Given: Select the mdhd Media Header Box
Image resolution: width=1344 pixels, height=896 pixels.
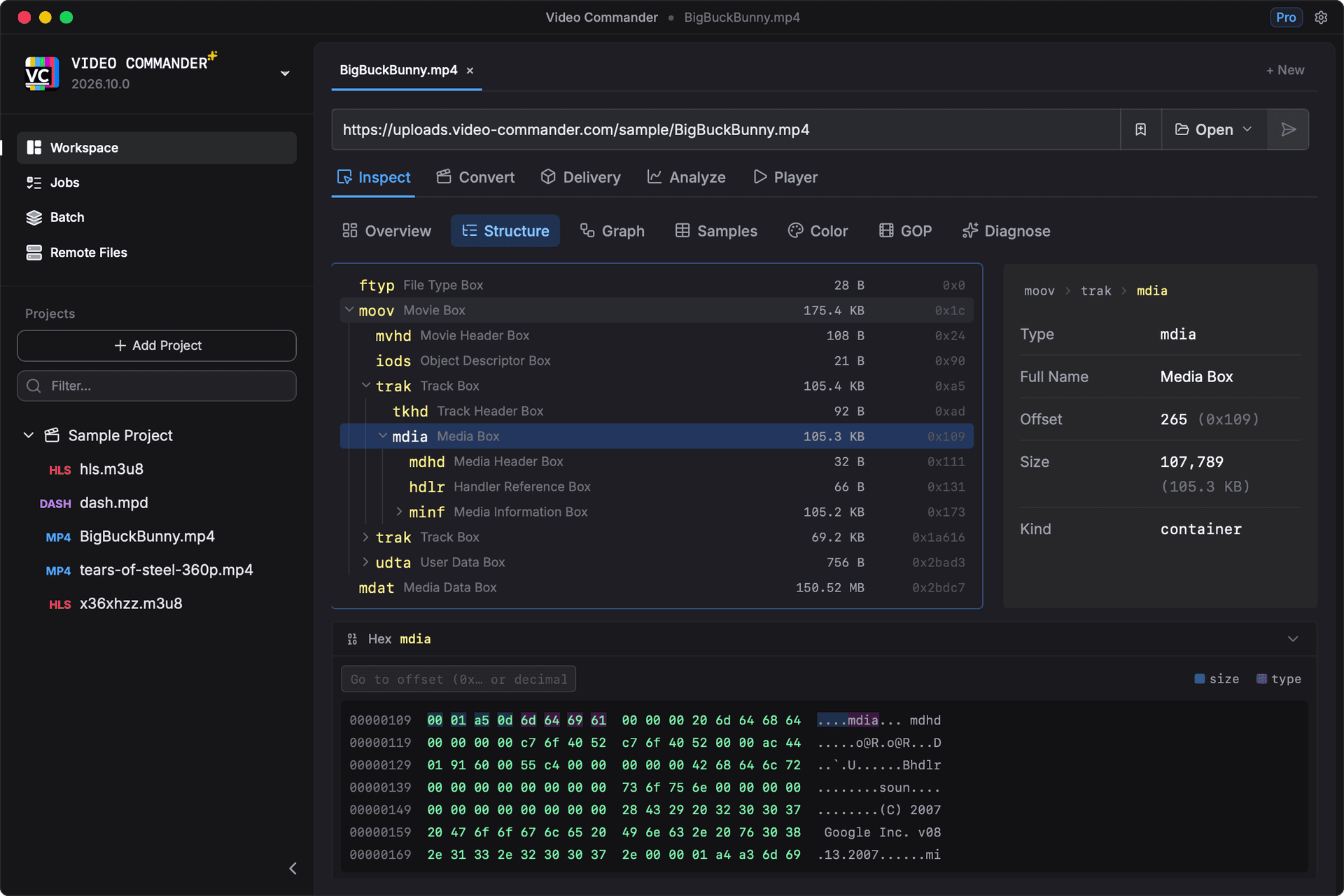Looking at the screenshot, I should [657, 462].
